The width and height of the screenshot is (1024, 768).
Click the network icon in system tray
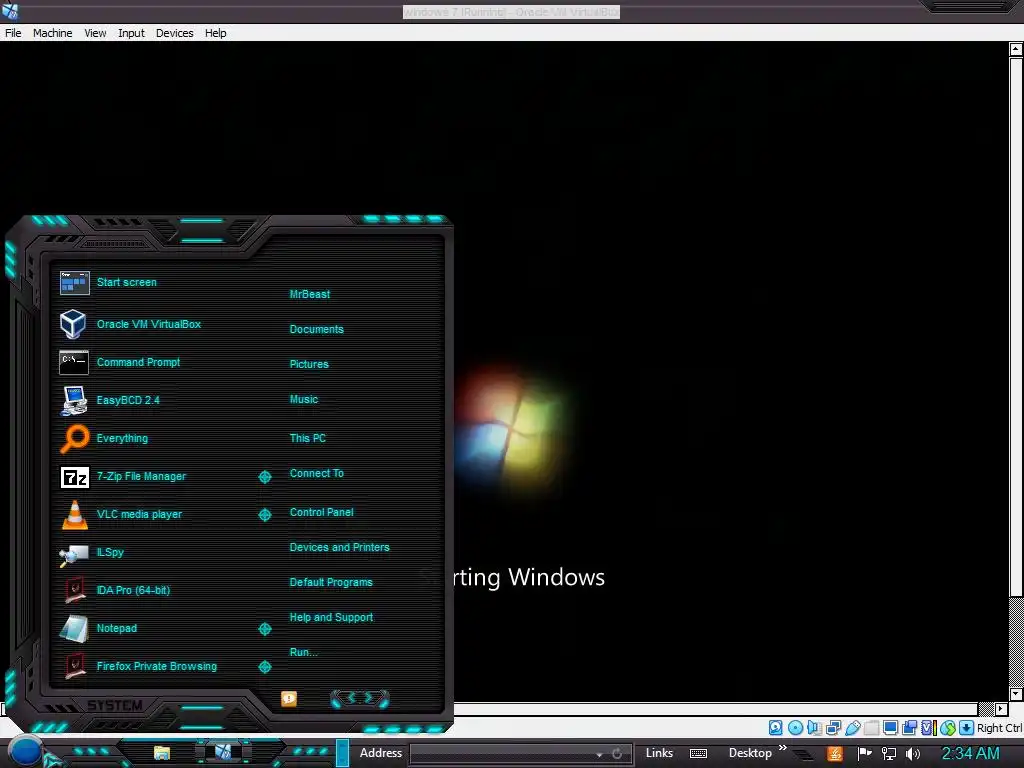tap(888, 754)
